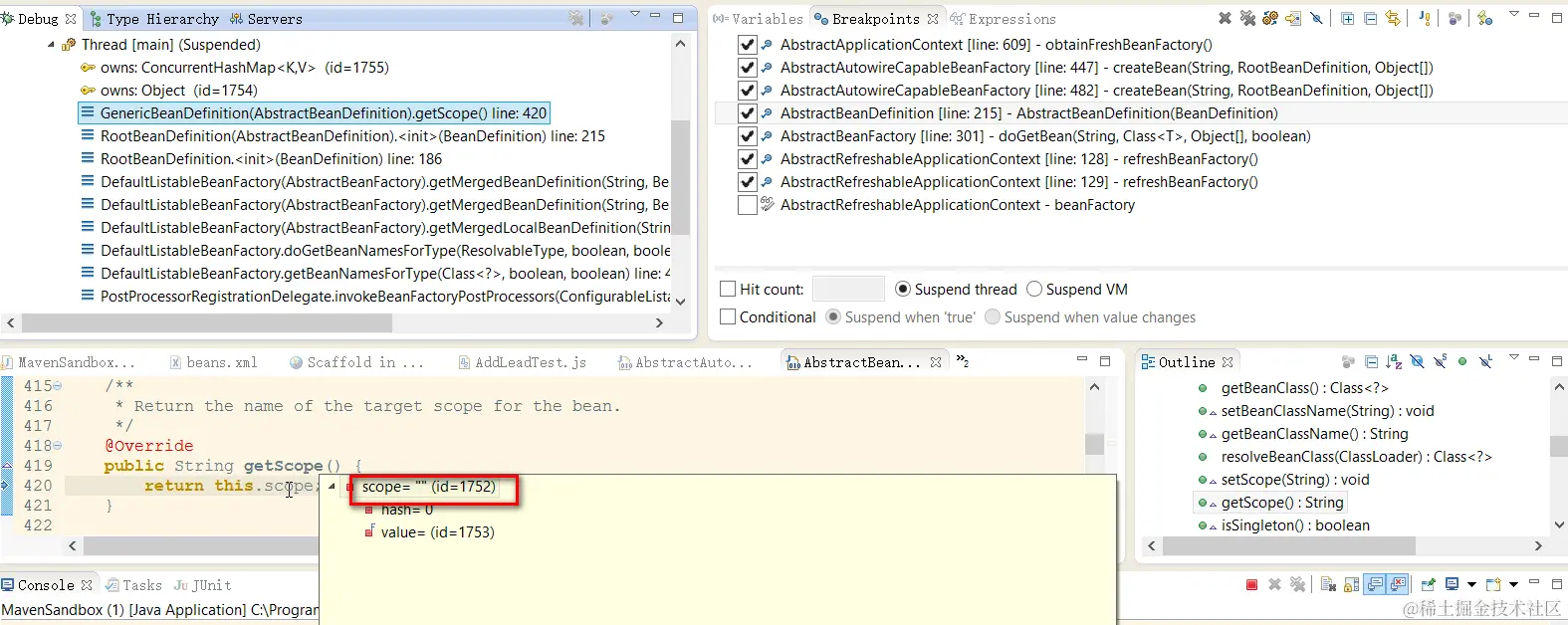Click red Terminate button in Console
This screenshot has height=625, width=1568.
(1251, 585)
